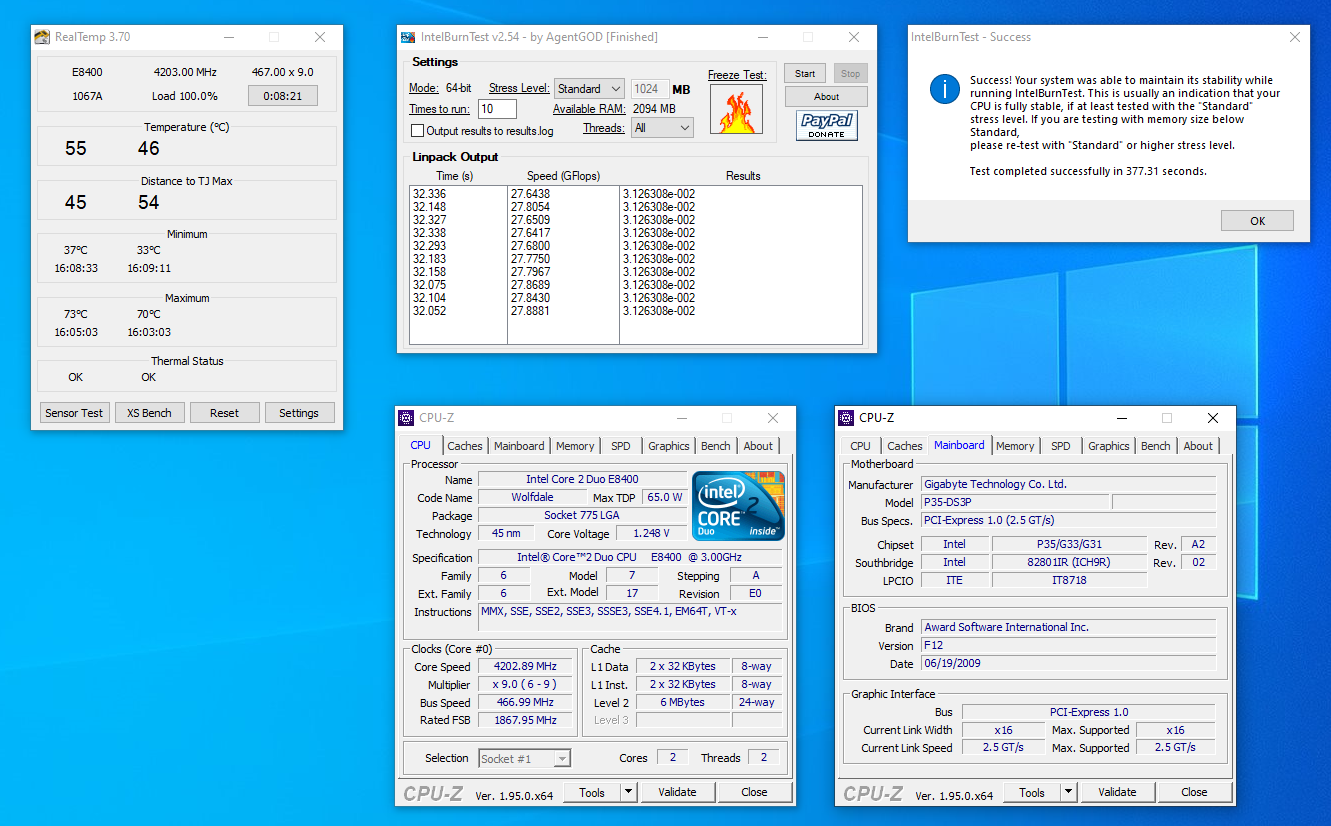Click the RealTemp title bar app icon

[42, 37]
